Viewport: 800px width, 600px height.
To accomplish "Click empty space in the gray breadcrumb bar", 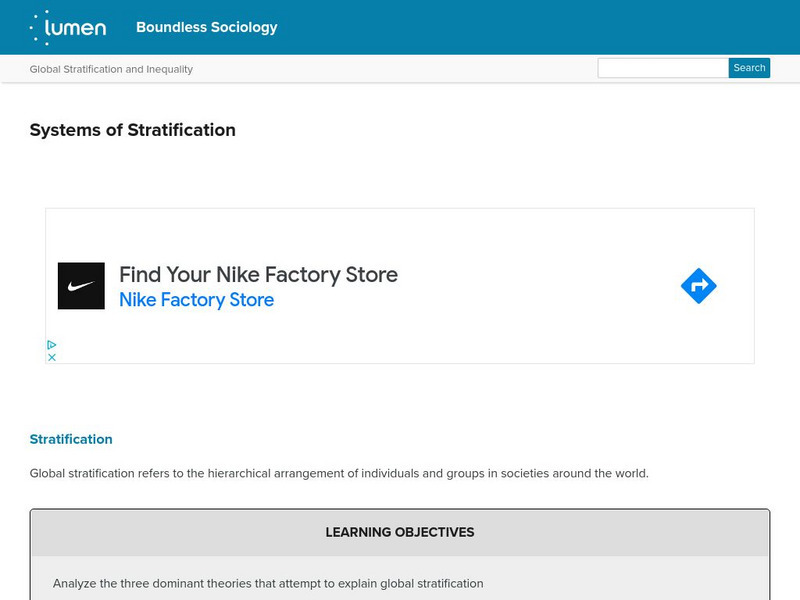I will pyautogui.click(x=400, y=69).
